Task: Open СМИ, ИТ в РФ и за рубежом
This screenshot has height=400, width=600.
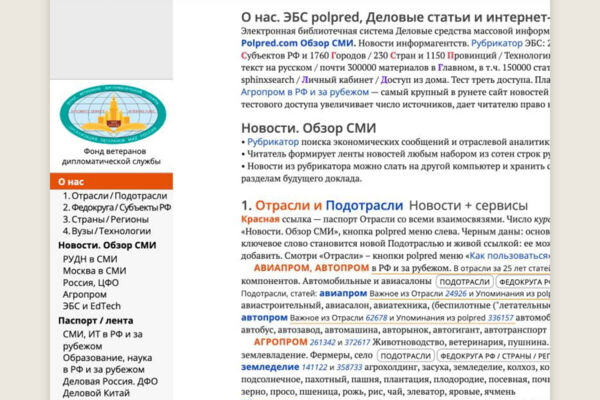Action: click(103, 340)
